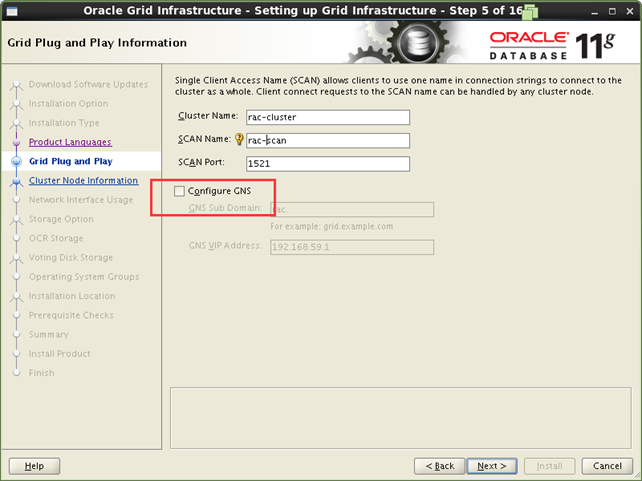Close the installer window
642x481 pixels.
click(x=630, y=11)
